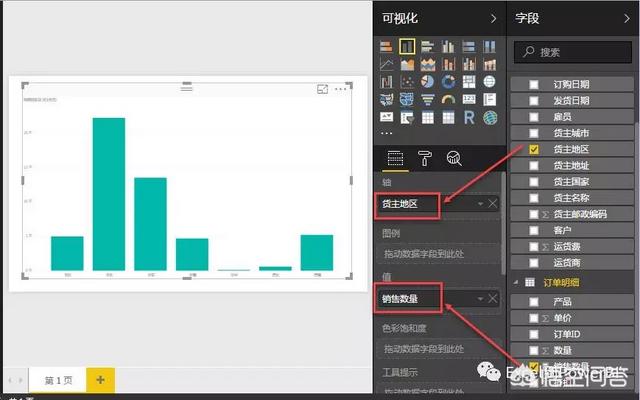The height and width of the screenshot is (400, 640).
Task: Check the 货主地址 field checkbox
Action: 534,166
